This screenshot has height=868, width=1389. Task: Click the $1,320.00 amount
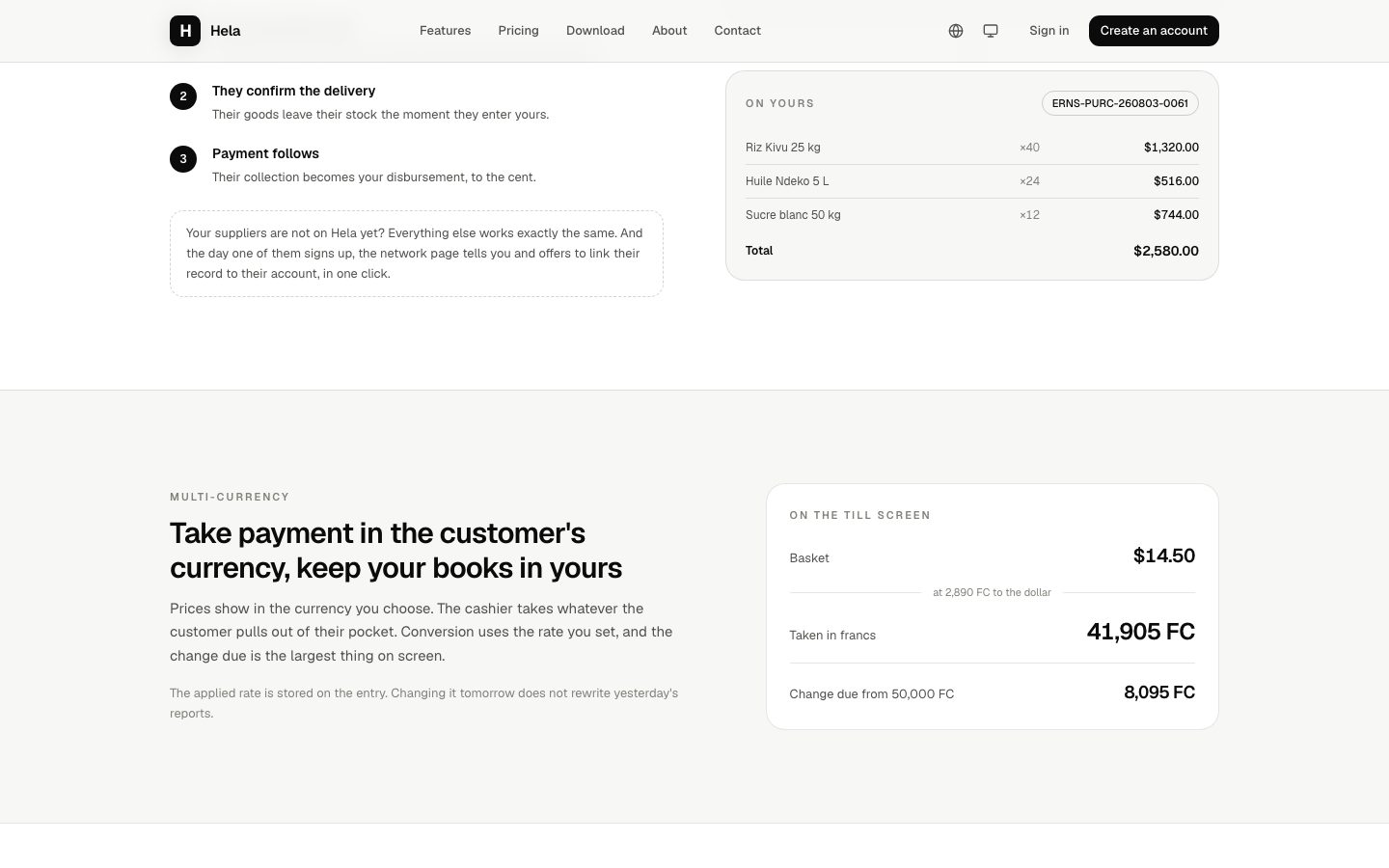1171,148
